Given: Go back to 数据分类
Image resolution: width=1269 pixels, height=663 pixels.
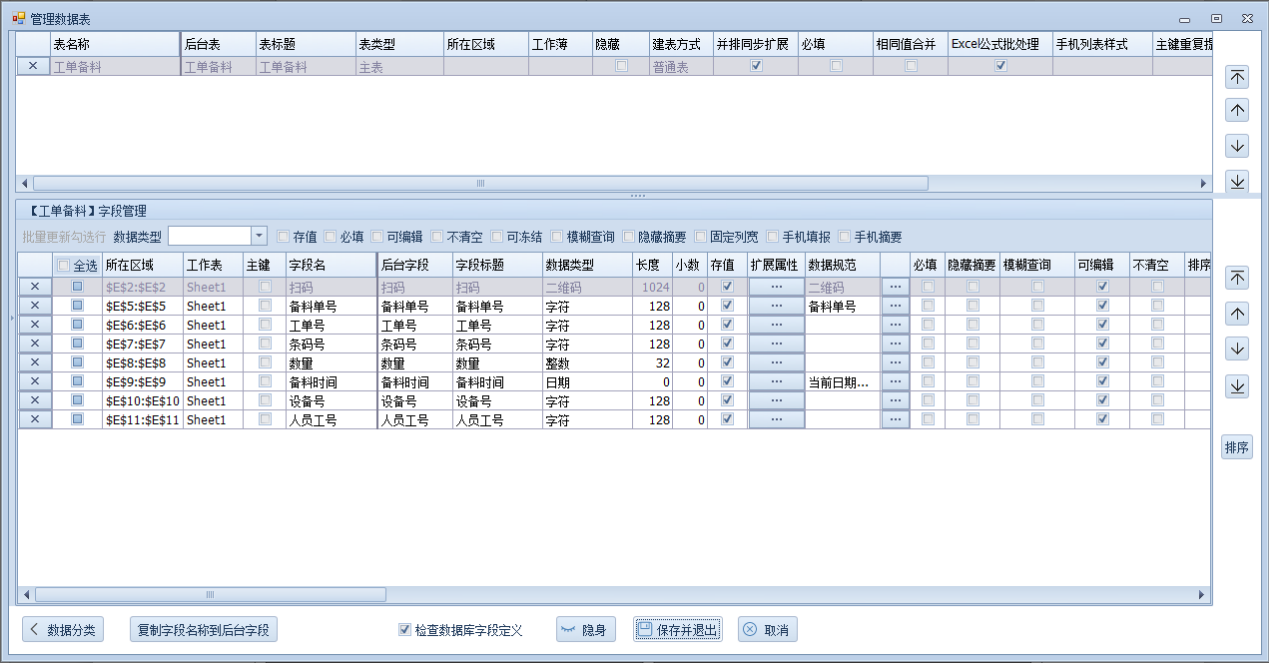Looking at the screenshot, I should [x=62, y=630].
